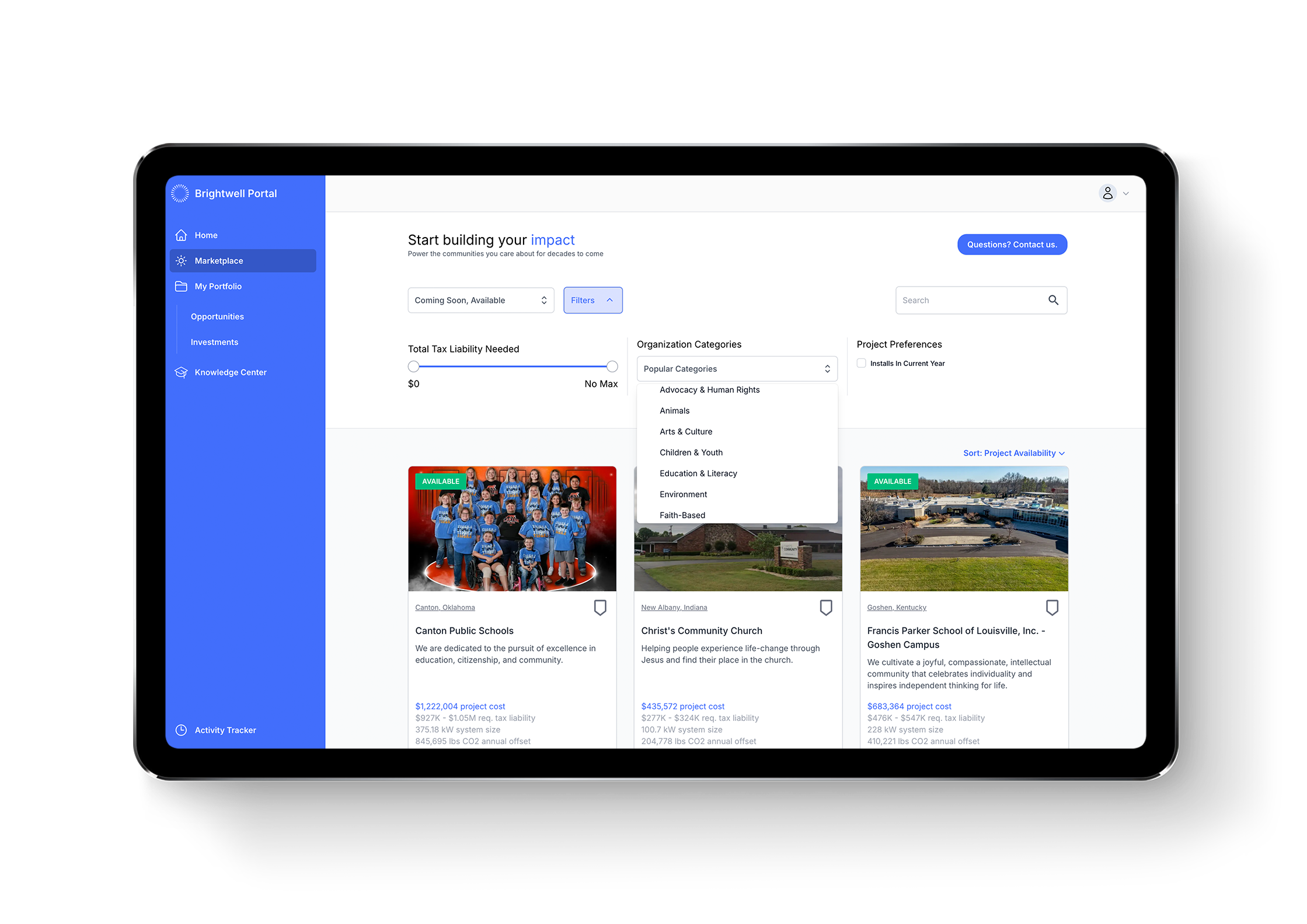Open the user profile avatar icon
This screenshot has height=924, width=1307.
[1107, 193]
